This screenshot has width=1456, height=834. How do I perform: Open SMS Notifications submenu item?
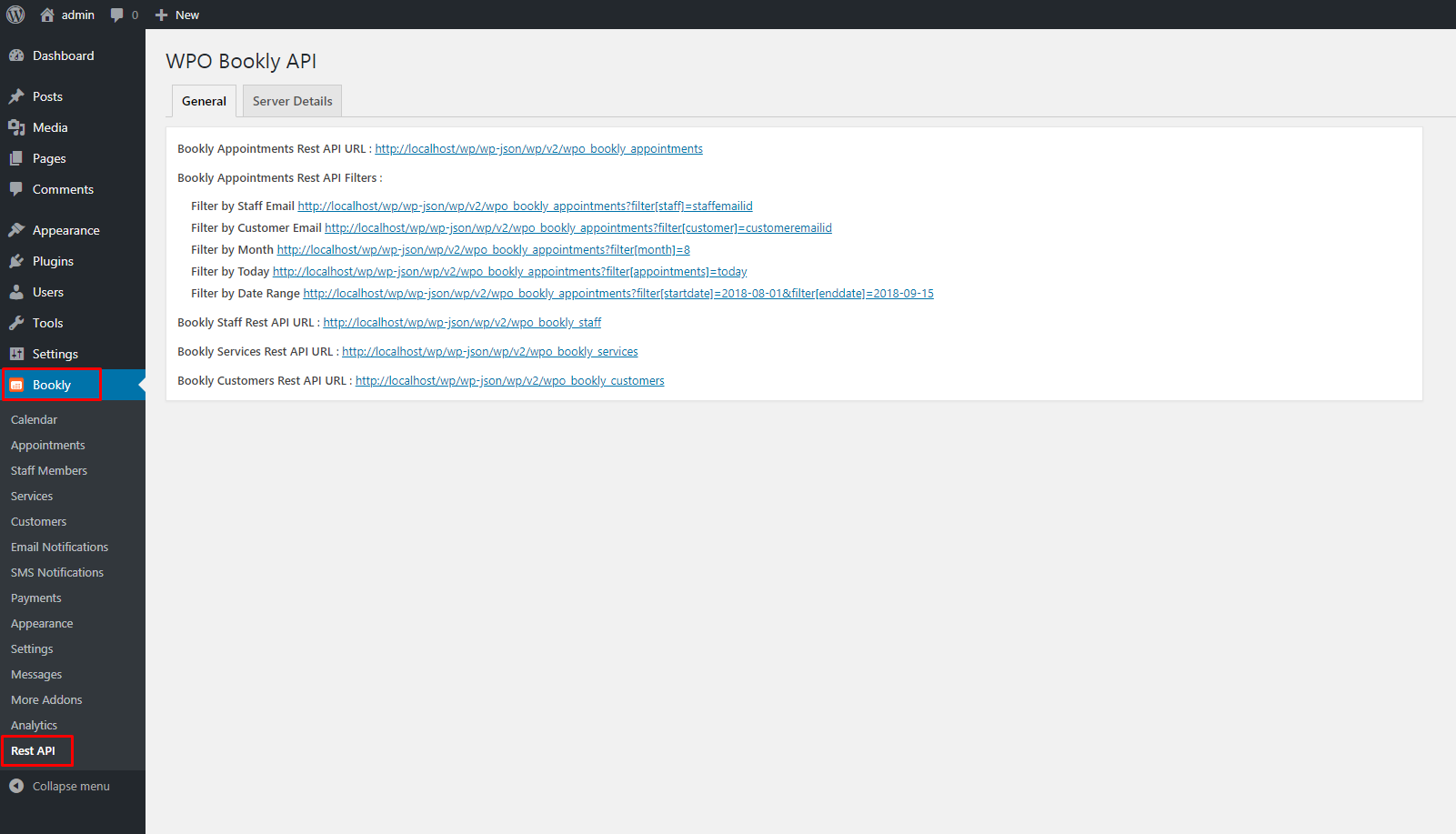click(57, 572)
